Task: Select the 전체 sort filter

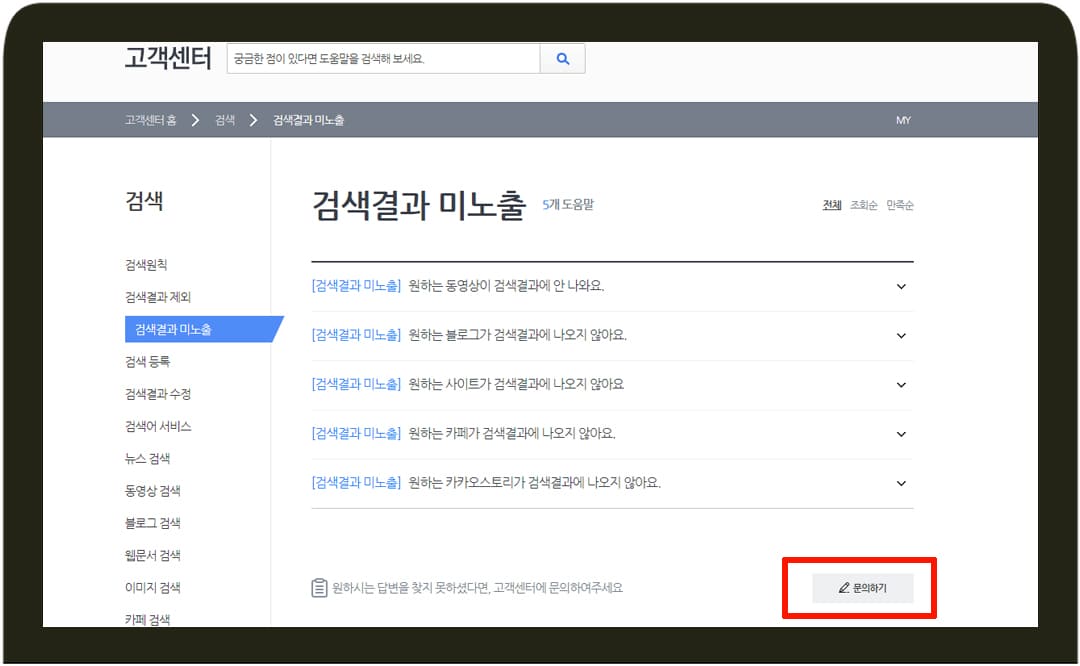Action: (831, 205)
